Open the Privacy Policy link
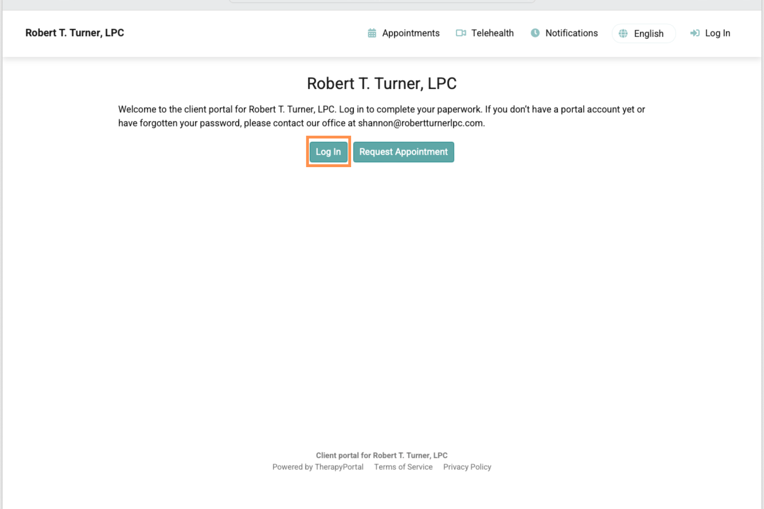This screenshot has width=764, height=509. pos(467,467)
